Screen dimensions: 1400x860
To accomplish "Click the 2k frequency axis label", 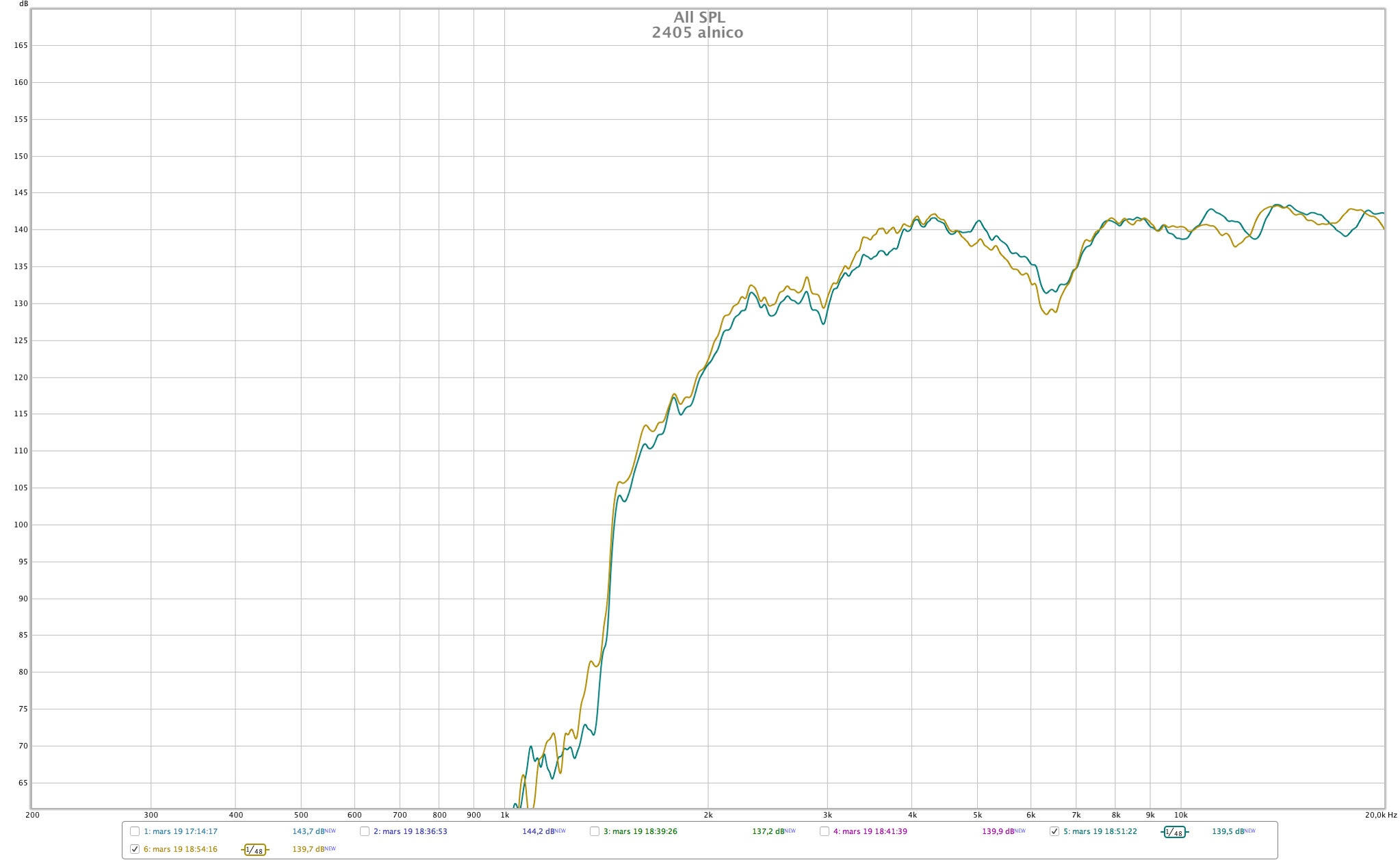I will tap(708, 815).
